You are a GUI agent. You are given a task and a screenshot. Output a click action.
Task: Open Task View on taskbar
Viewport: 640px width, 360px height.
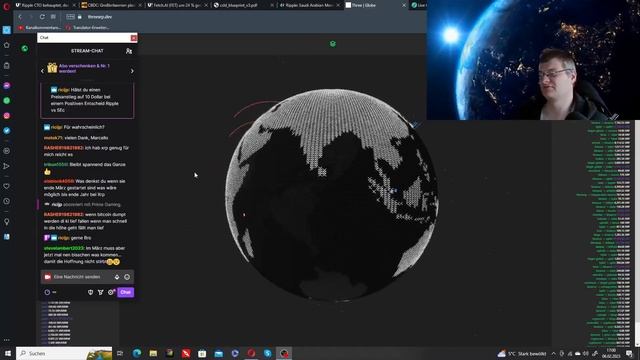click(120, 353)
